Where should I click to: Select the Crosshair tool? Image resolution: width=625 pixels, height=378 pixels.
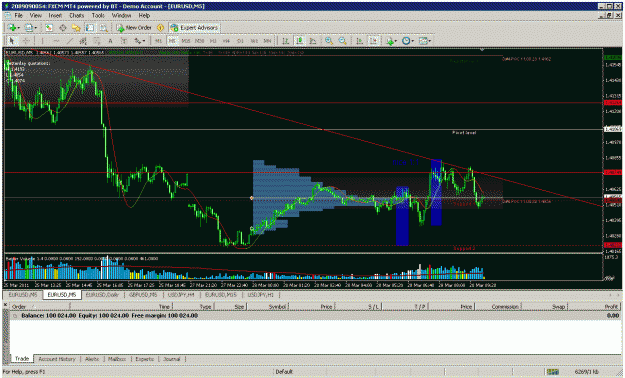click(26, 41)
